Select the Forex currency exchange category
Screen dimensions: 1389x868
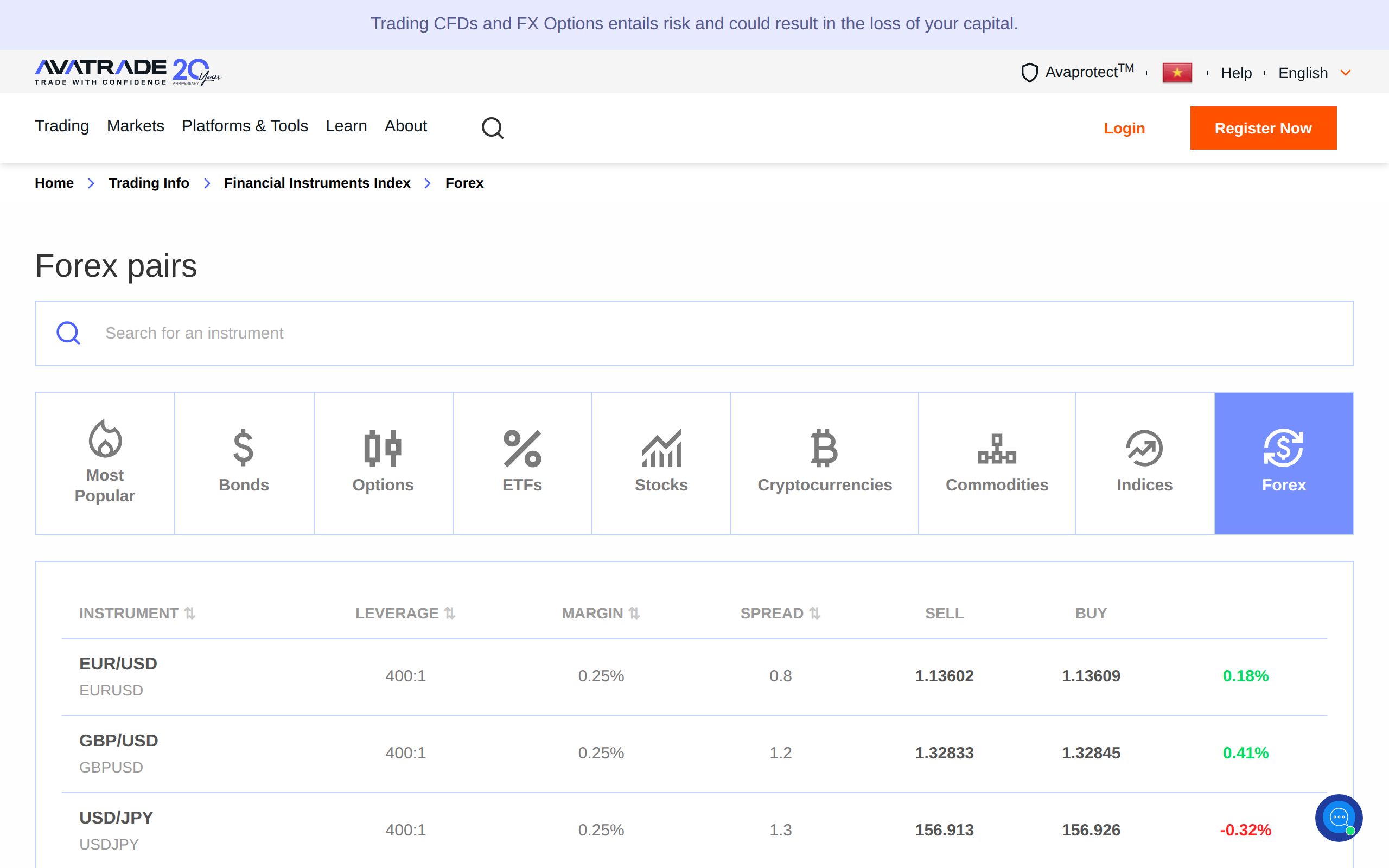coord(1284,463)
